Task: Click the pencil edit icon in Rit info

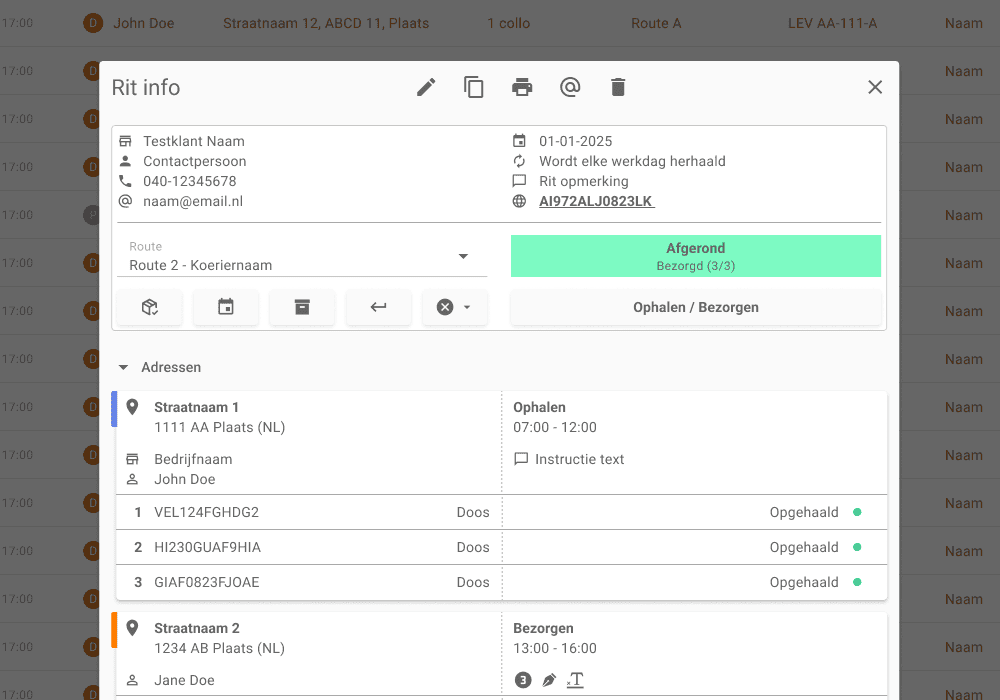Action: (x=426, y=87)
